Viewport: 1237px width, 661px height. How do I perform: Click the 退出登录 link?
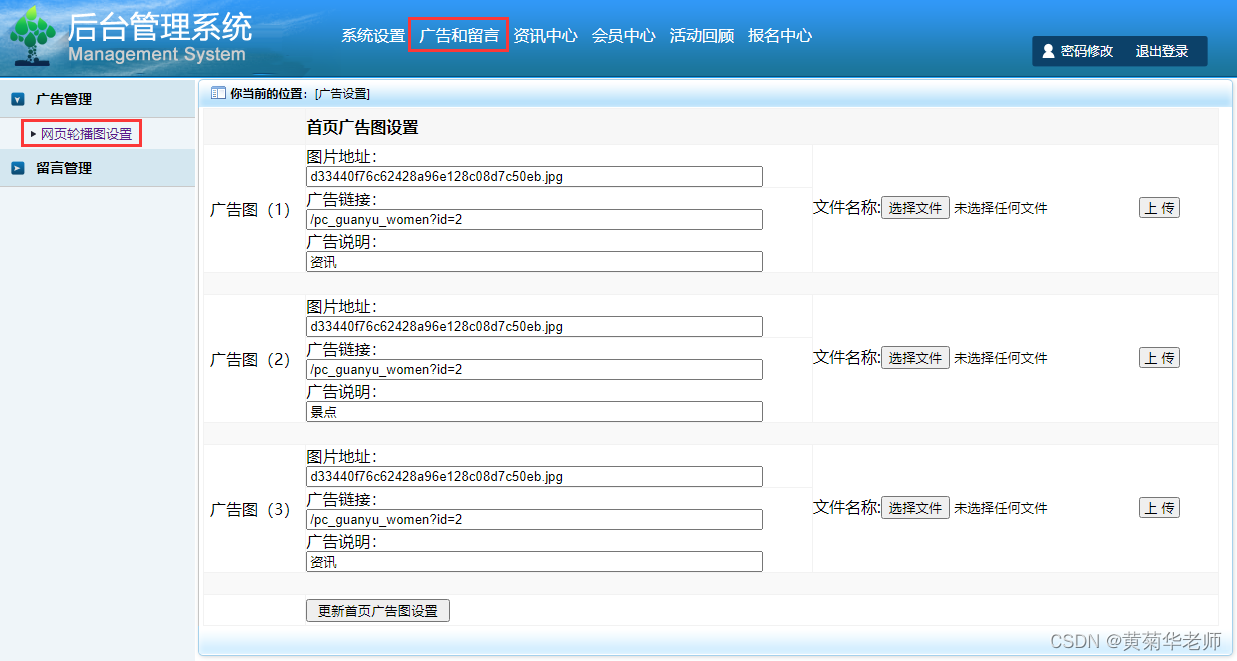click(1162, 51)
